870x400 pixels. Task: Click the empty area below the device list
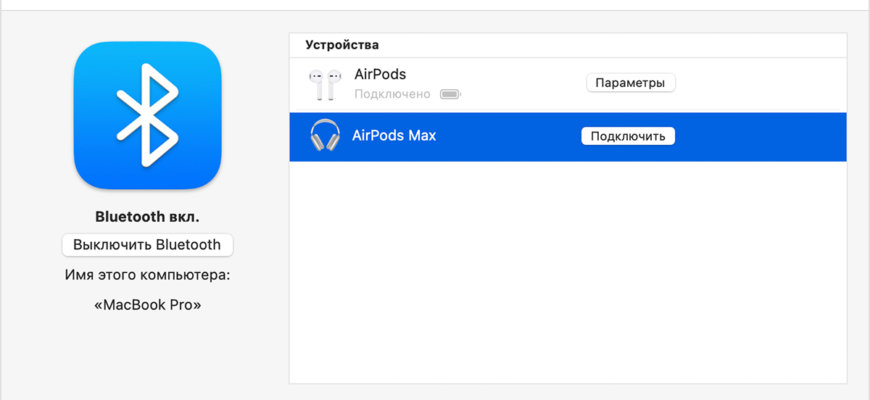(567, 280)
